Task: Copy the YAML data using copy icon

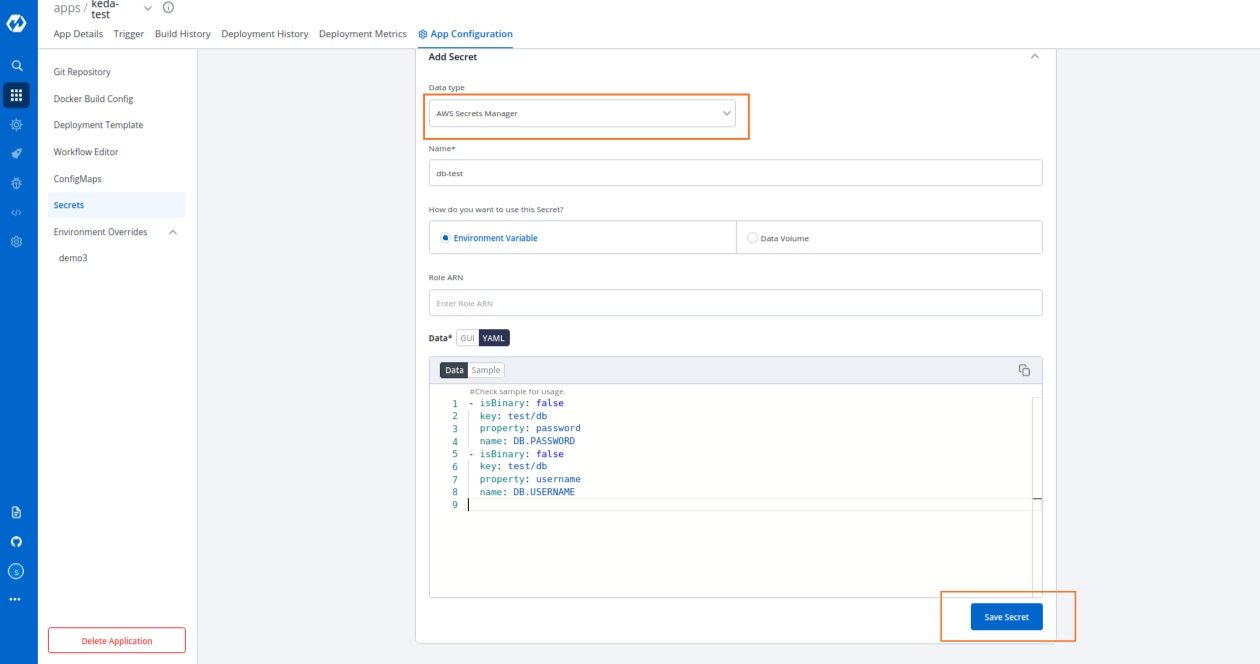Action: point(1024,370)
